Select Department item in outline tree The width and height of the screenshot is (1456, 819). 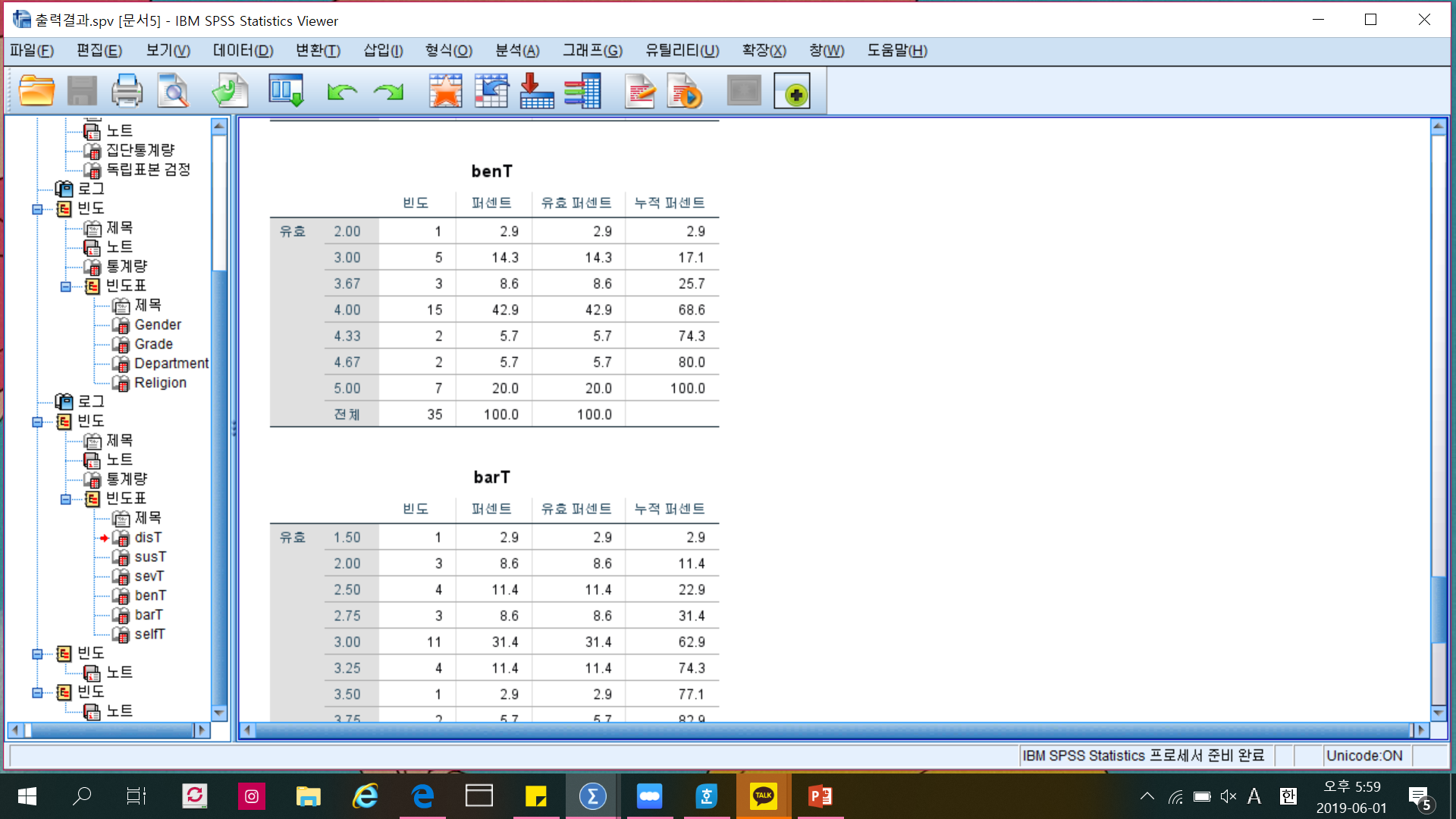click(x=171, y=364)
